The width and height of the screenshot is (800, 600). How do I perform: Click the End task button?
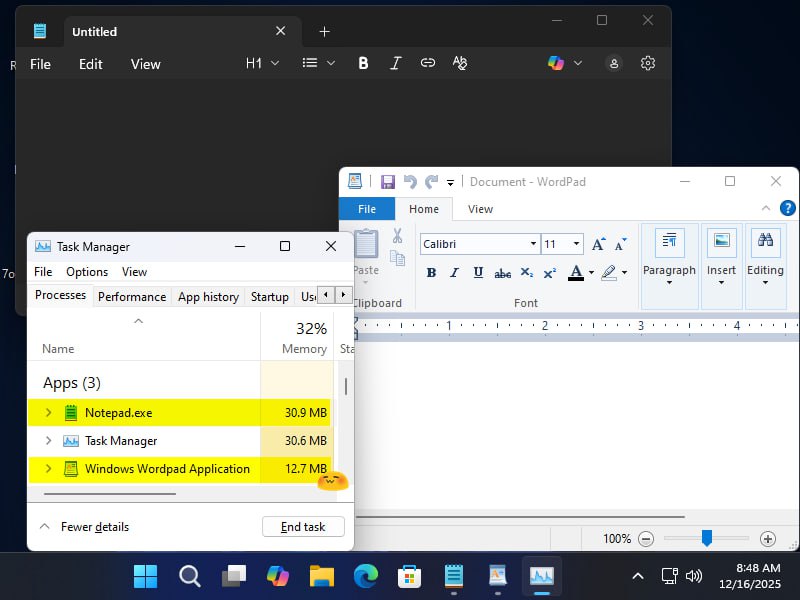[x=303, y=527]
